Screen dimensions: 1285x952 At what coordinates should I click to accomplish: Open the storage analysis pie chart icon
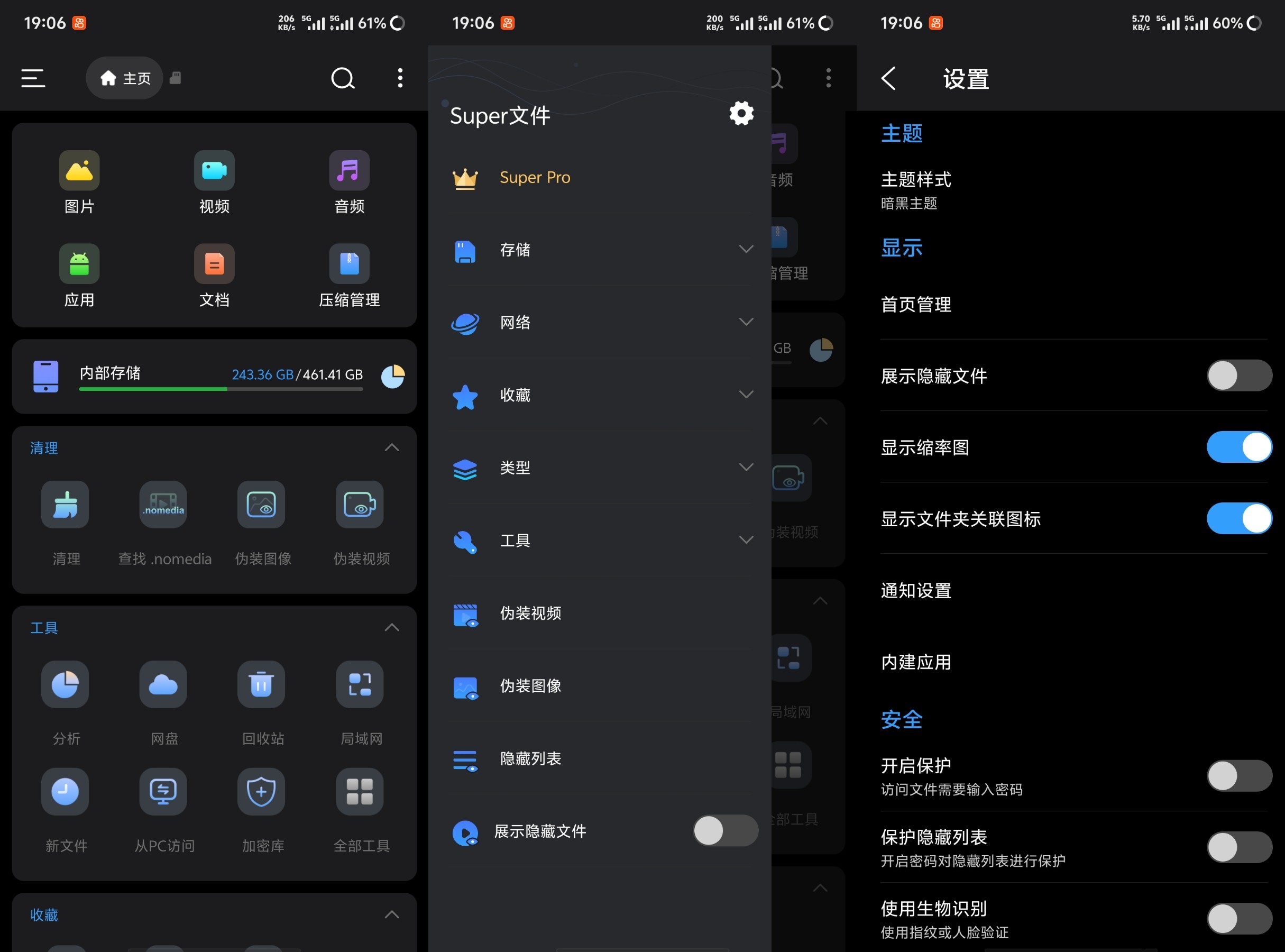pos(393,377)
